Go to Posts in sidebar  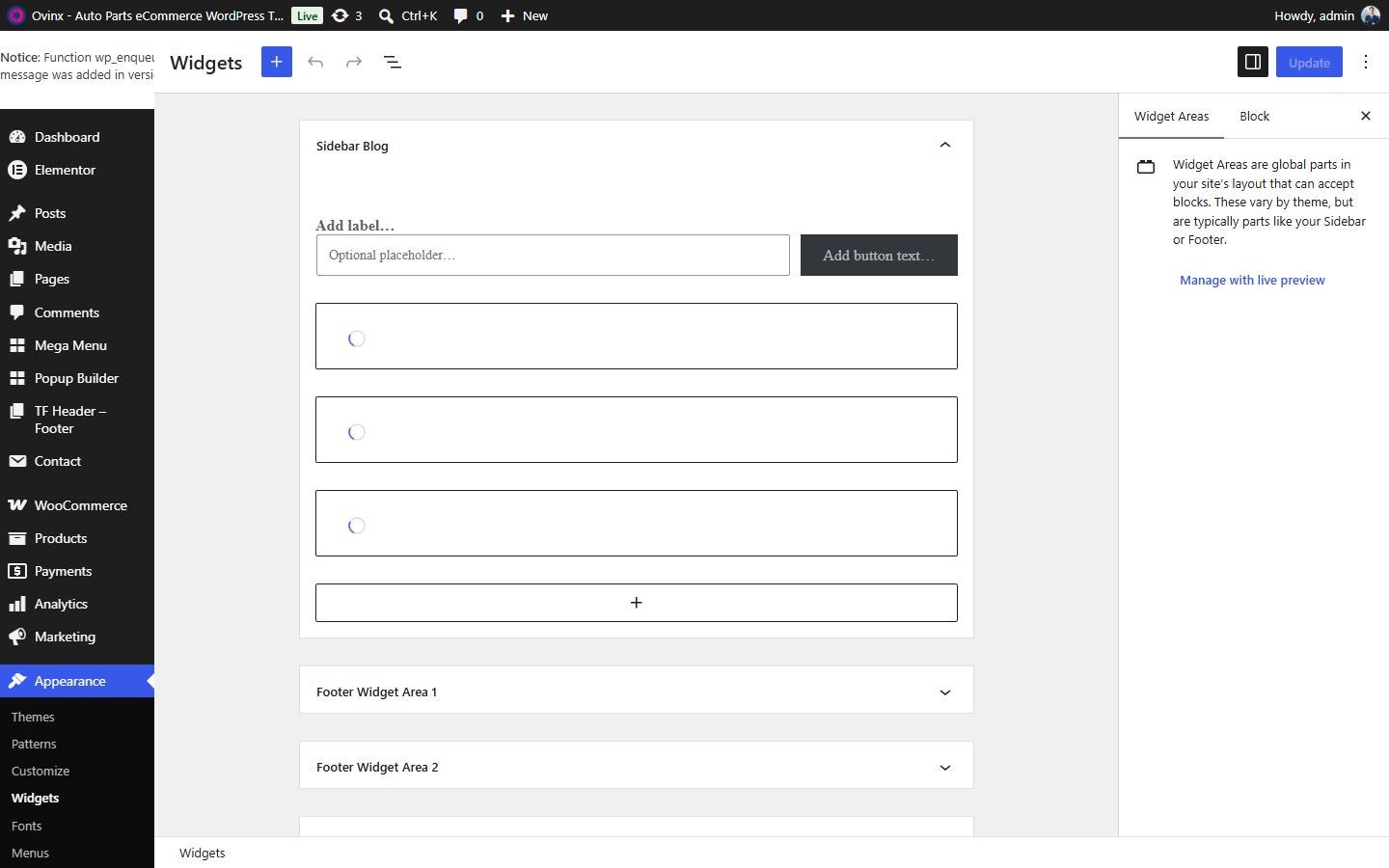coord(77,213)
